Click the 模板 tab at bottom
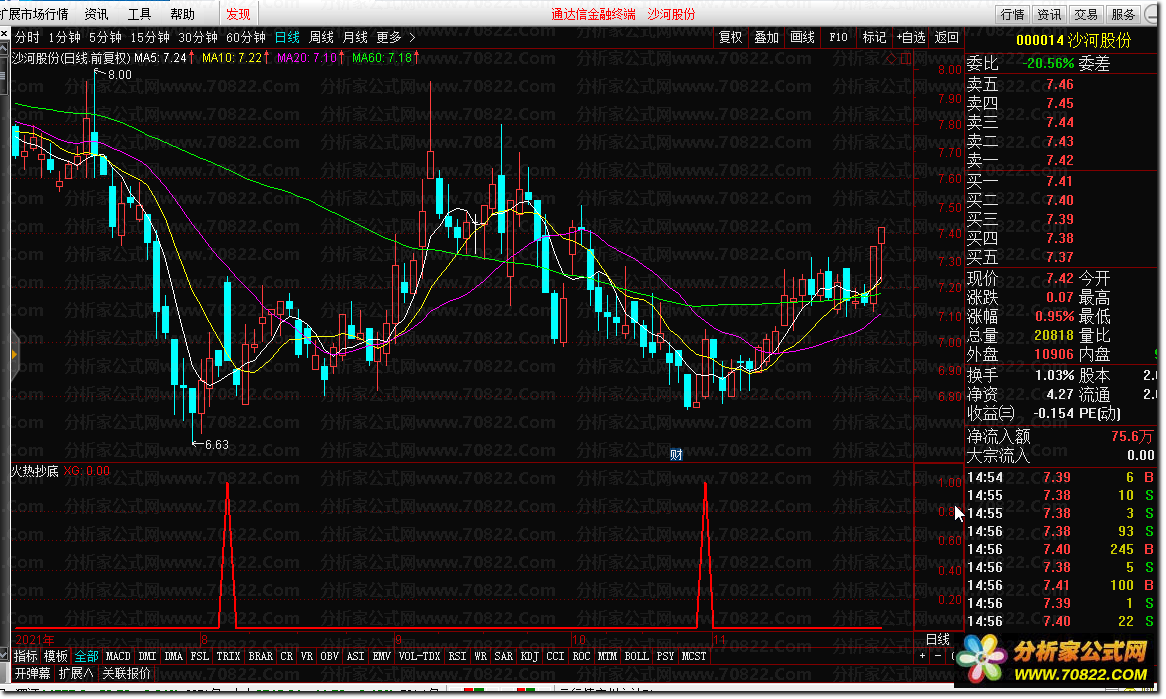The image size is (1166, 699). coord(56,656)
